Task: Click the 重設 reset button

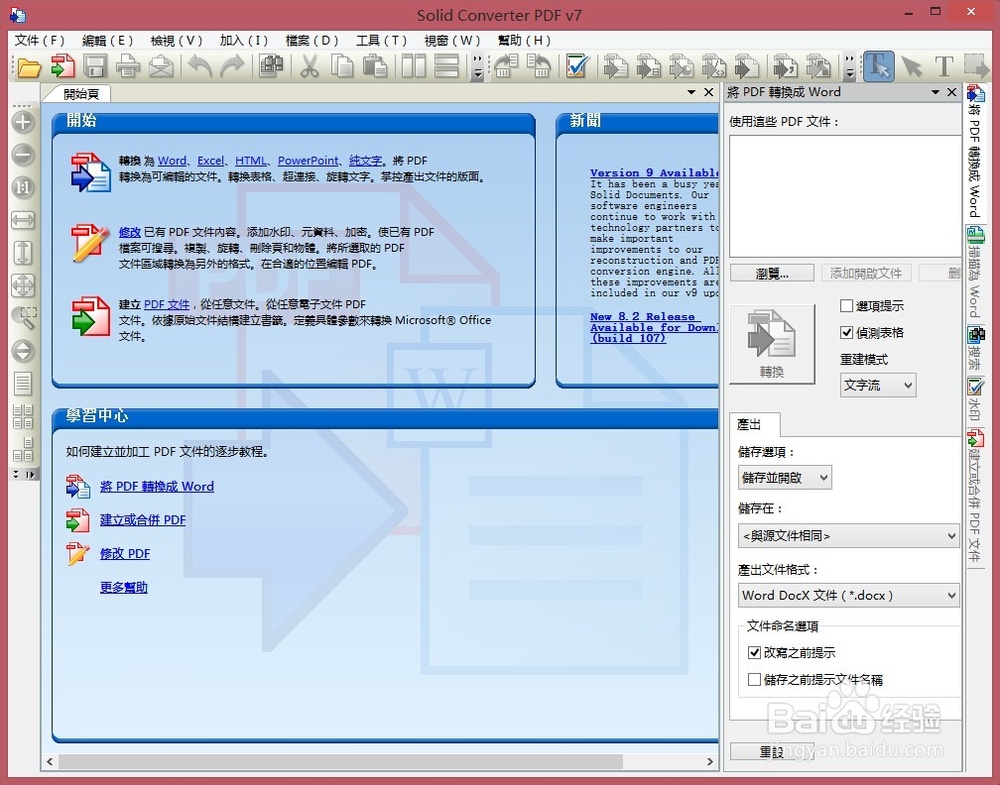Action: [x=772, y=752]
